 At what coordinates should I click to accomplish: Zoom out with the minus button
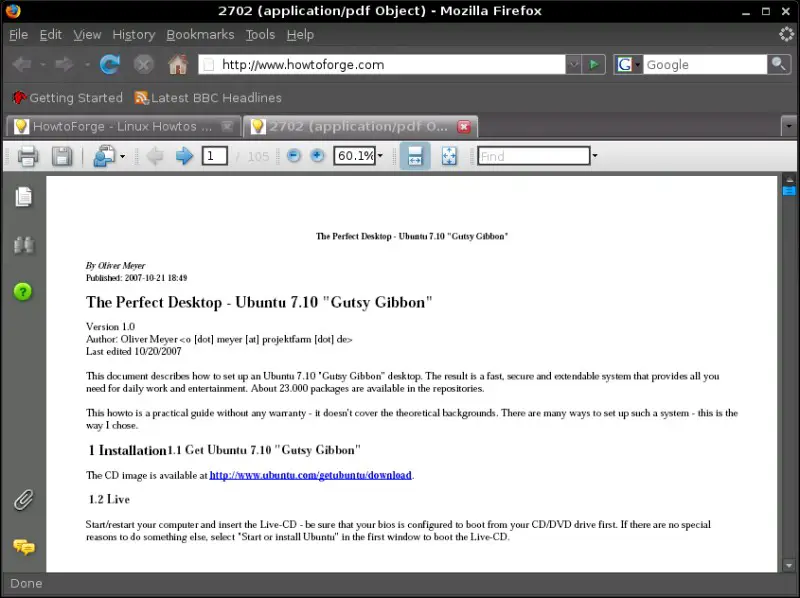[293, 156]
